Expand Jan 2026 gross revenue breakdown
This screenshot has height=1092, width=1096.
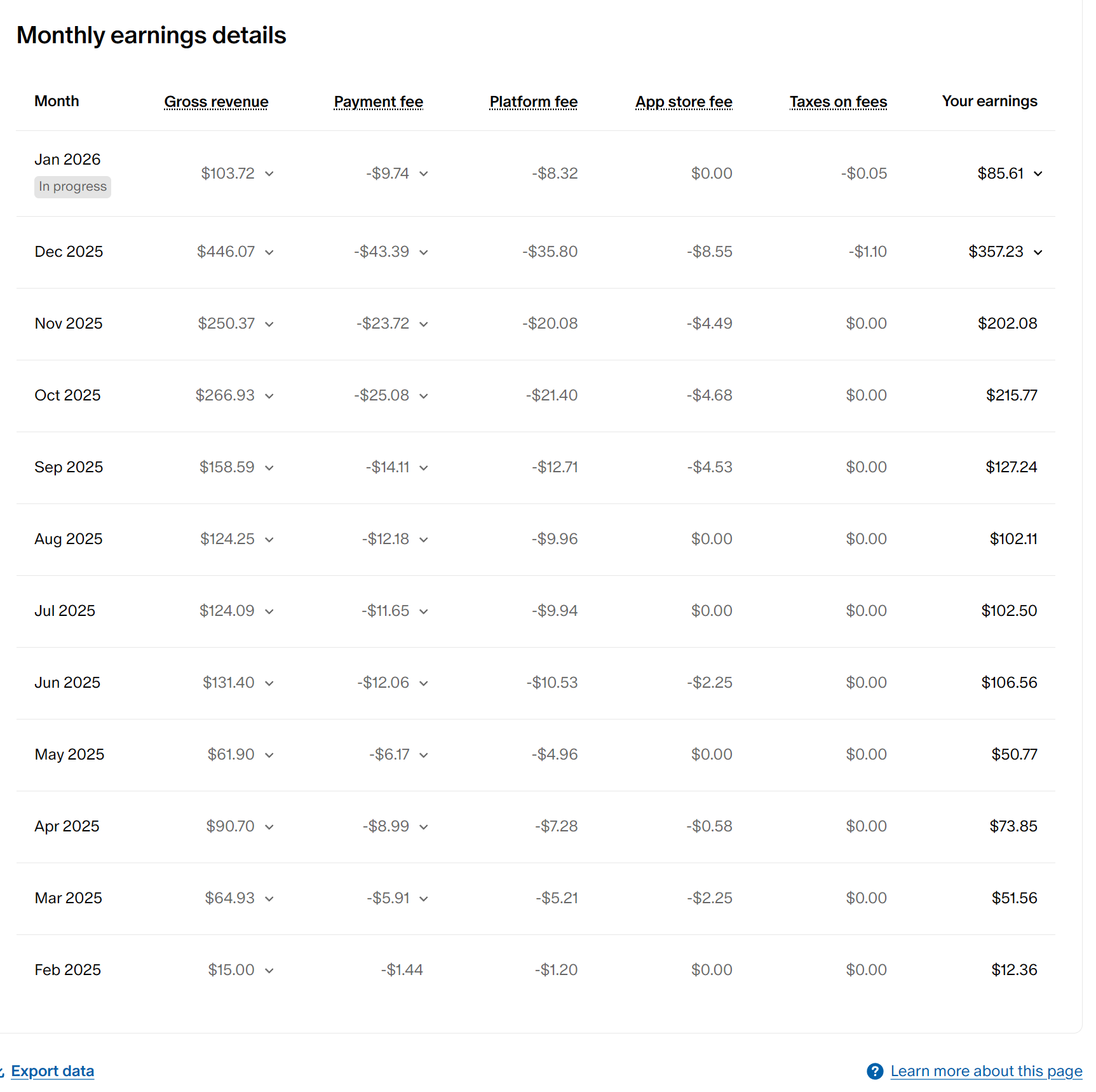269,174
